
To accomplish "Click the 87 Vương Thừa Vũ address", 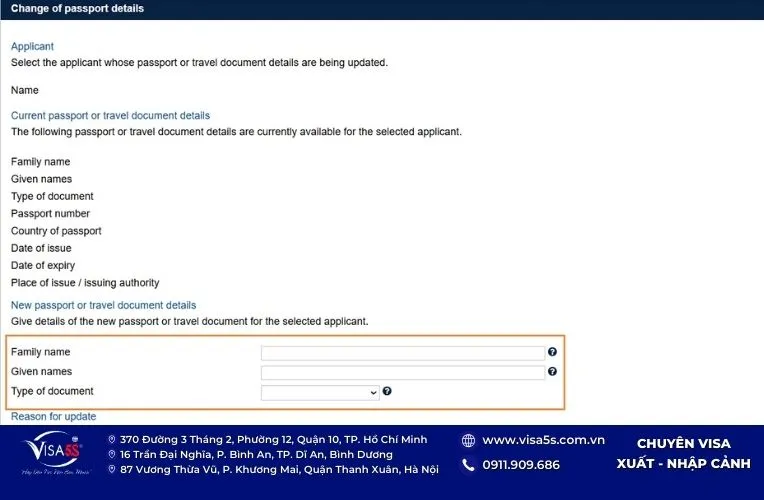I will [x=279, y=469].
